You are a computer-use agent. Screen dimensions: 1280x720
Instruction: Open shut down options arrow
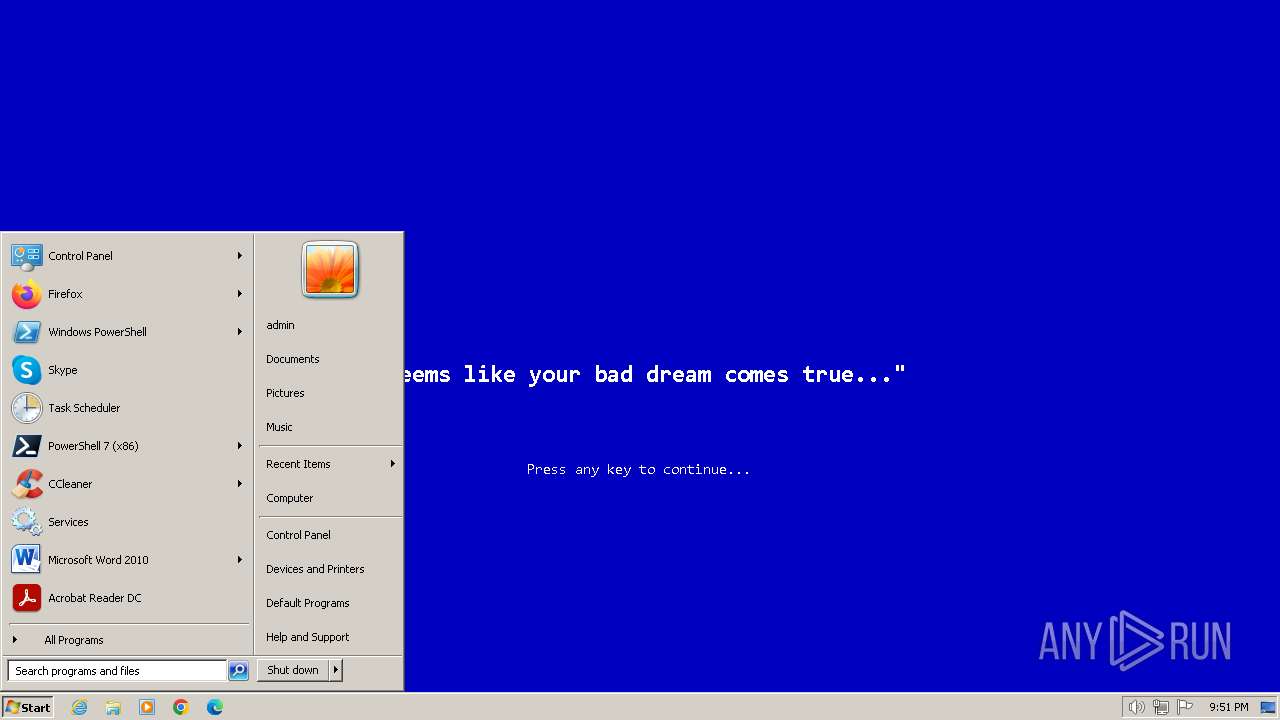[x=336, y=670]
